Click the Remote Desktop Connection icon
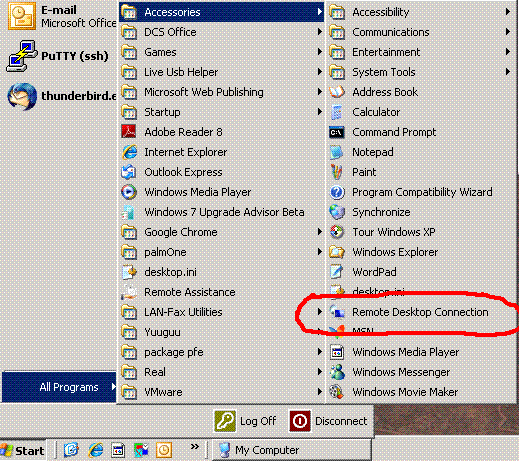This screenshot has height=461, width=519. click(337, 312)
